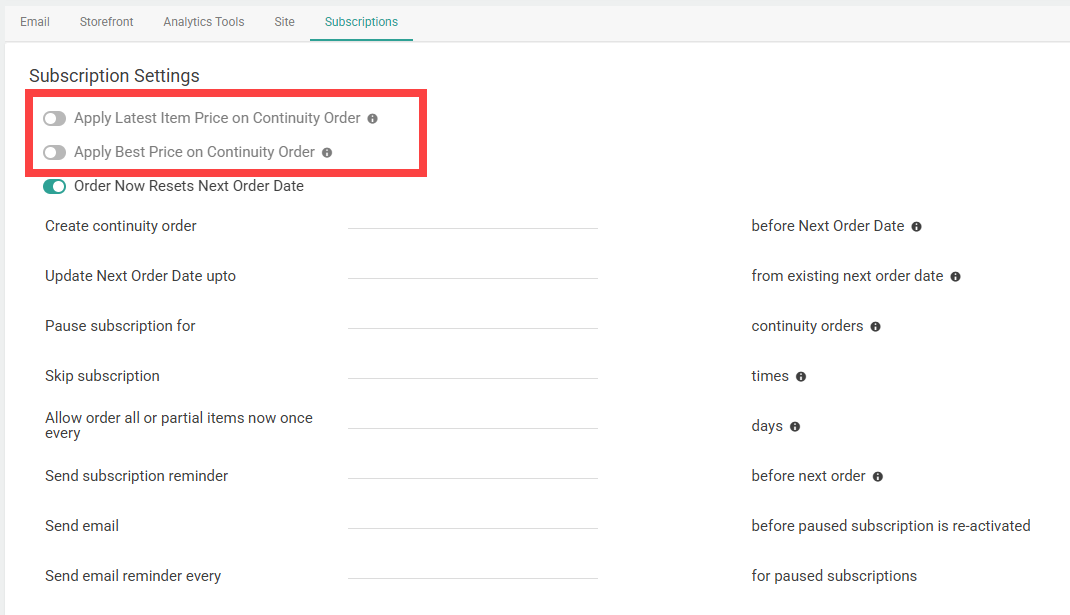Enable Apply Latest Item Price on Continuity Order
This screenshot has height=615, width=1070.
54,118
